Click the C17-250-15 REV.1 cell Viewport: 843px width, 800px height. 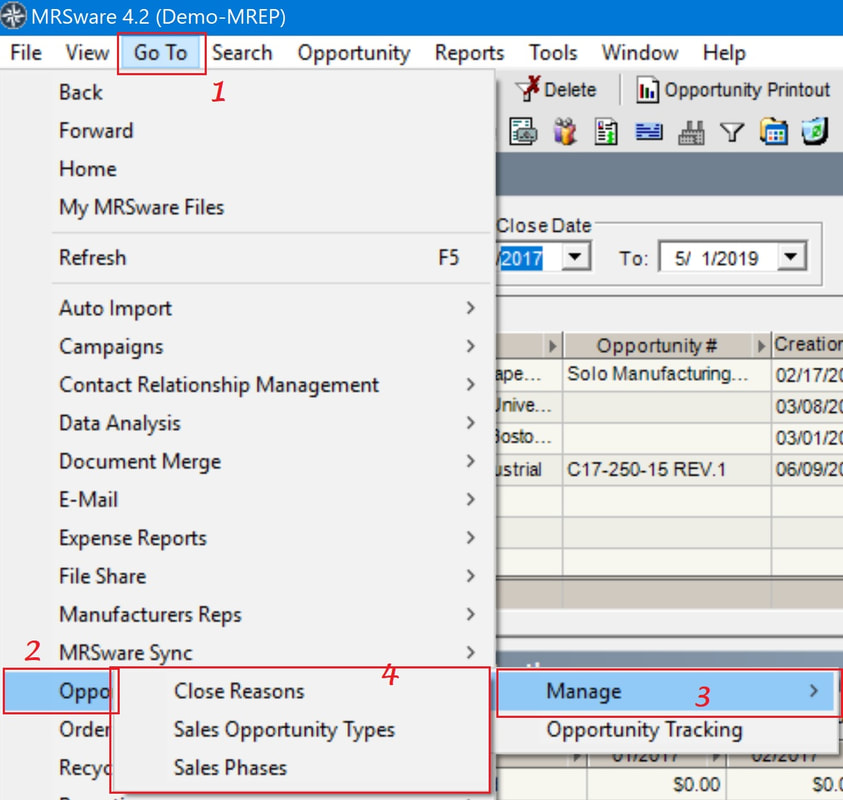[x=667, y=470]
